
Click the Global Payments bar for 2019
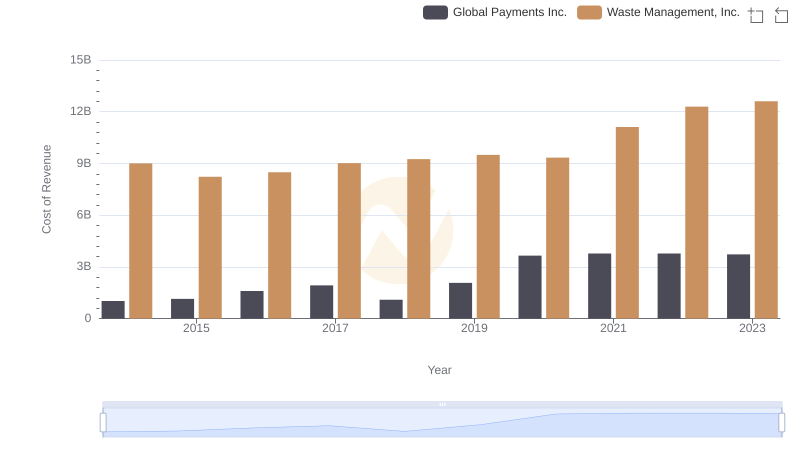460,300
